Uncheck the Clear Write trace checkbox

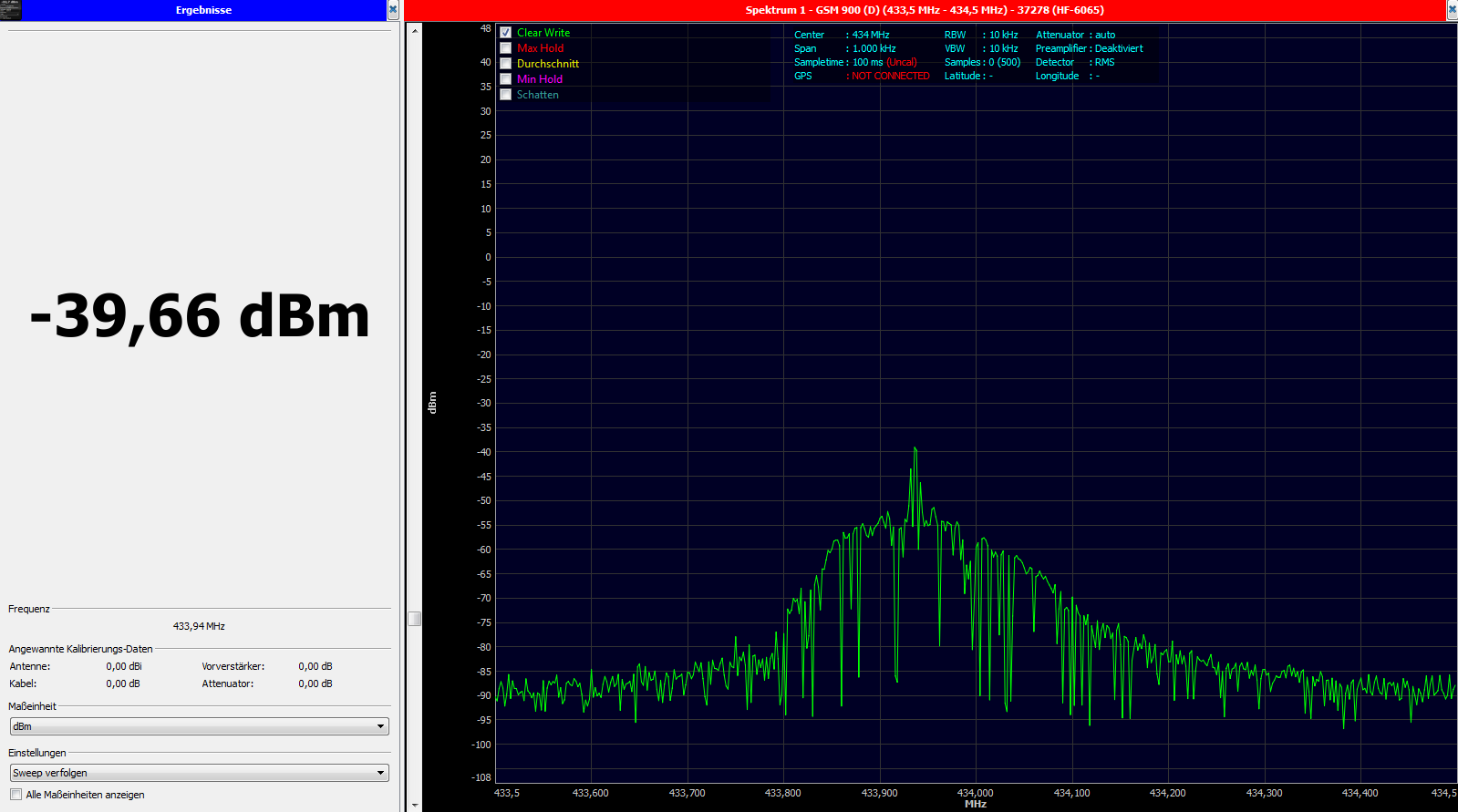pyautogui.click(x=505, y=33)
